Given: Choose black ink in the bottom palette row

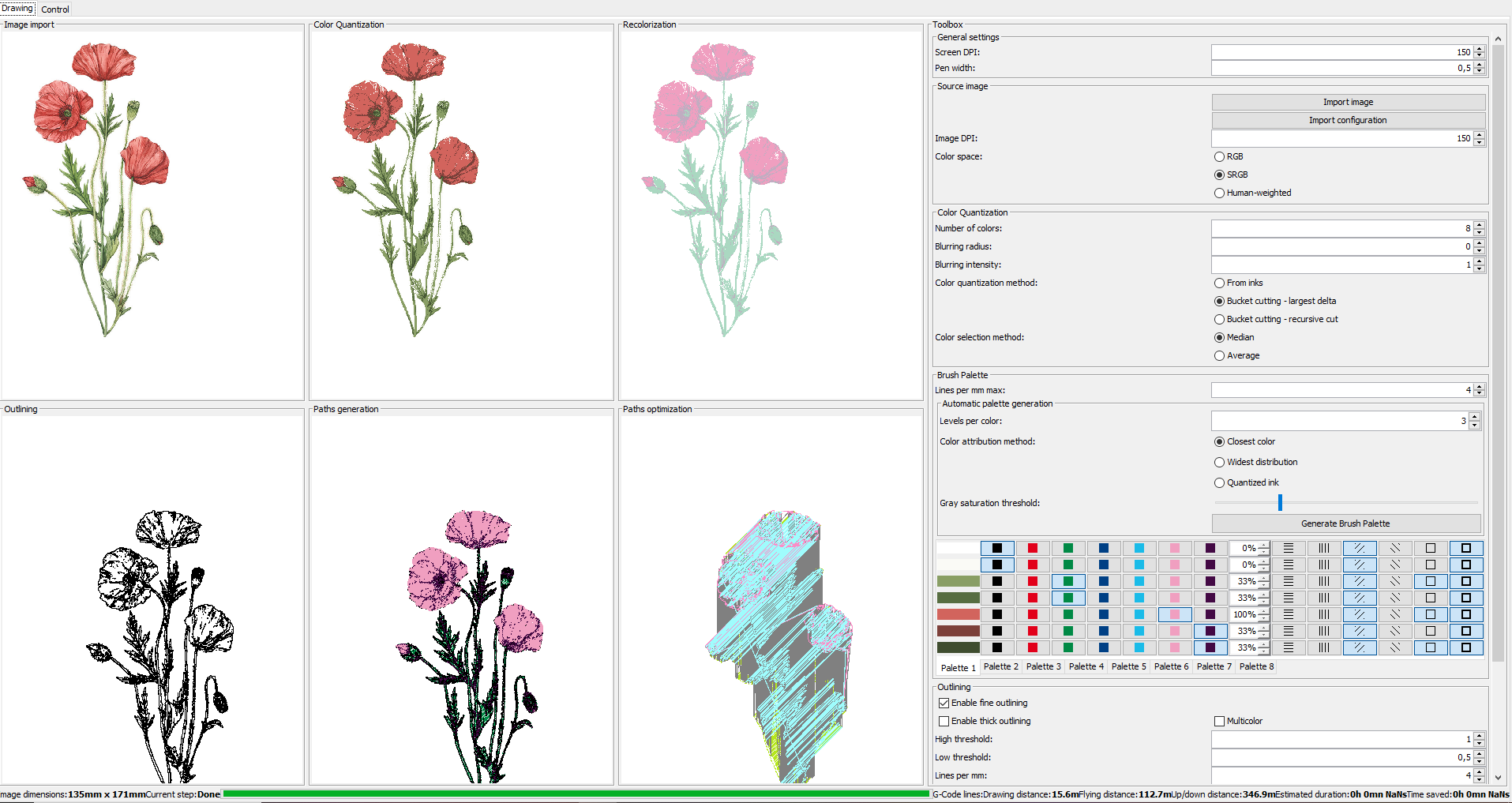Looking at the screenshot, I should click(x=996, y=647).
